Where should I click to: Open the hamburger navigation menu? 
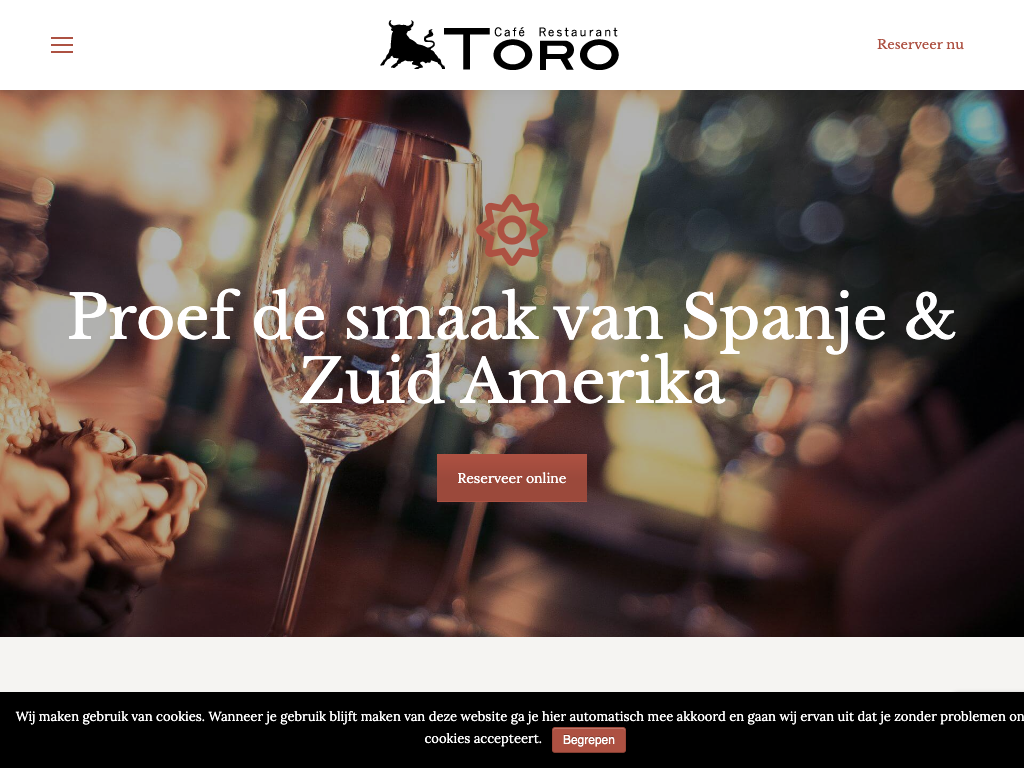click(x=62, y=44)
